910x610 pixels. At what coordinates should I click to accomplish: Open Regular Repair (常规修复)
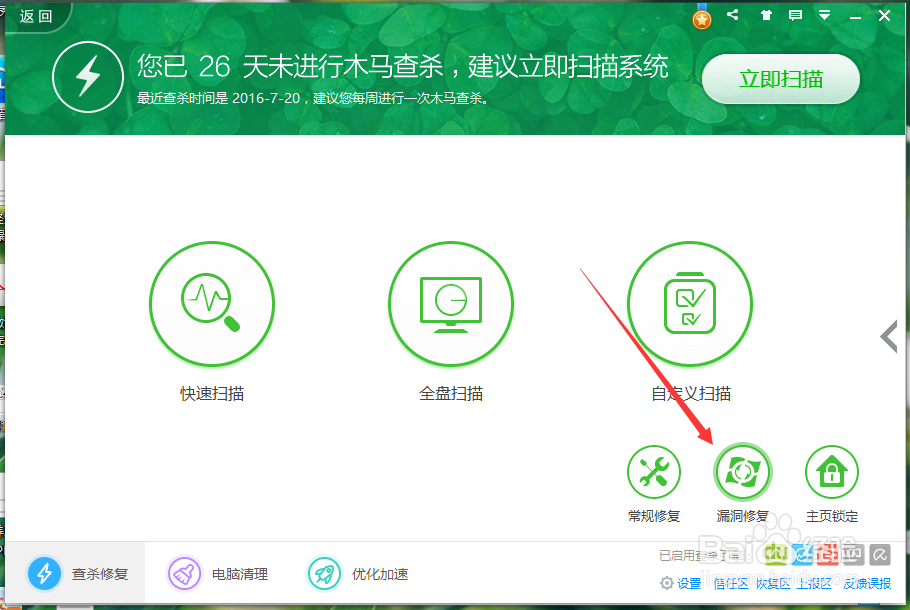click(654, 471)
